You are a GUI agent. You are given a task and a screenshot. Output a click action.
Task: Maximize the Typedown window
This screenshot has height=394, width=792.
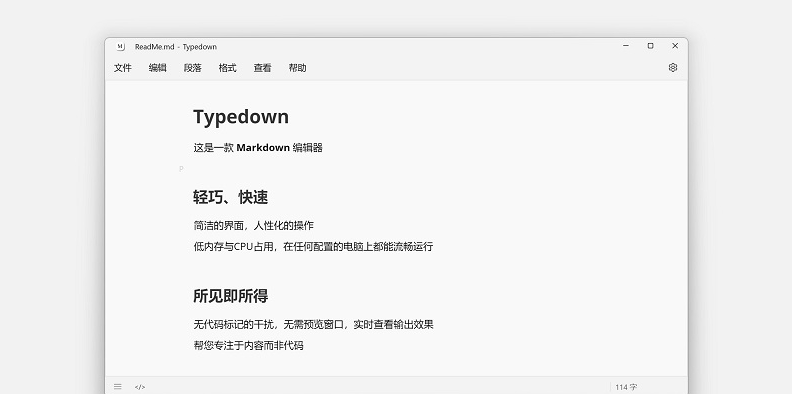point(651,46)
